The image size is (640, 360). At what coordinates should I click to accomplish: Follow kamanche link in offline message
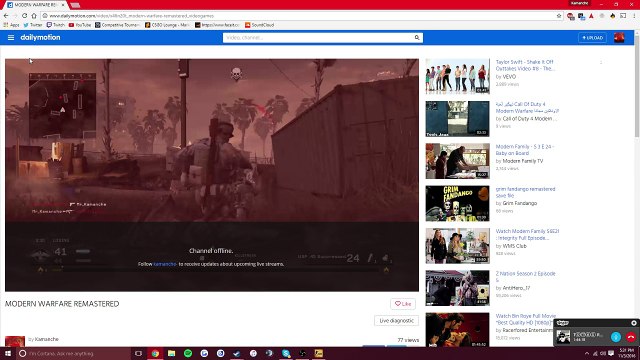point(165,264)
